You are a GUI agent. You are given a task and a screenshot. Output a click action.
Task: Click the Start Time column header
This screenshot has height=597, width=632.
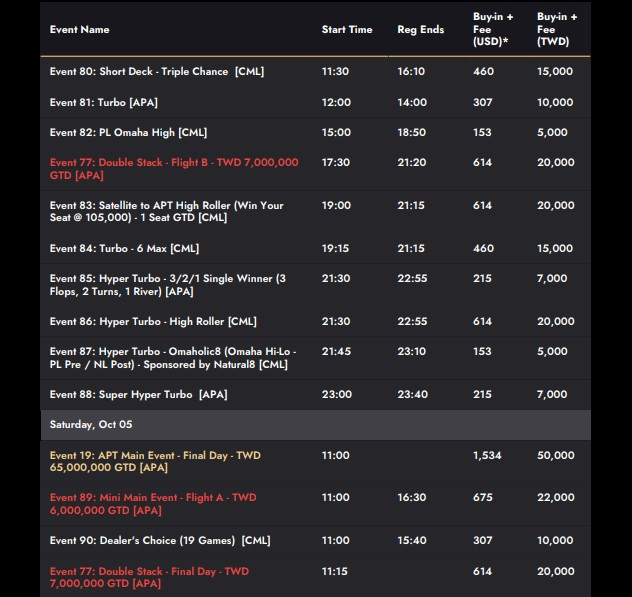click(x=347, y=30)
